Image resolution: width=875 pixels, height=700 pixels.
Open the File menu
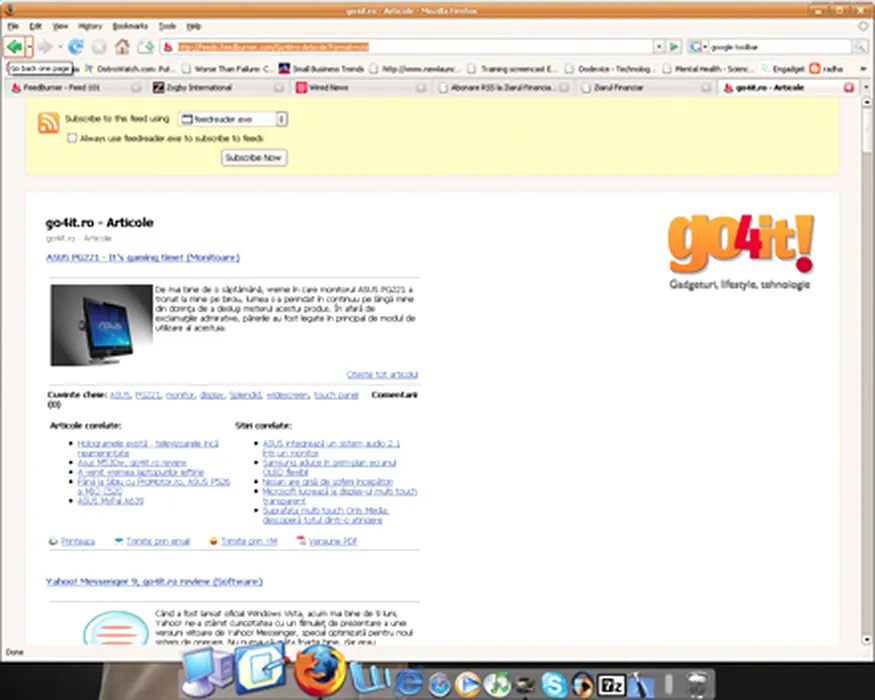coord(13,26)
